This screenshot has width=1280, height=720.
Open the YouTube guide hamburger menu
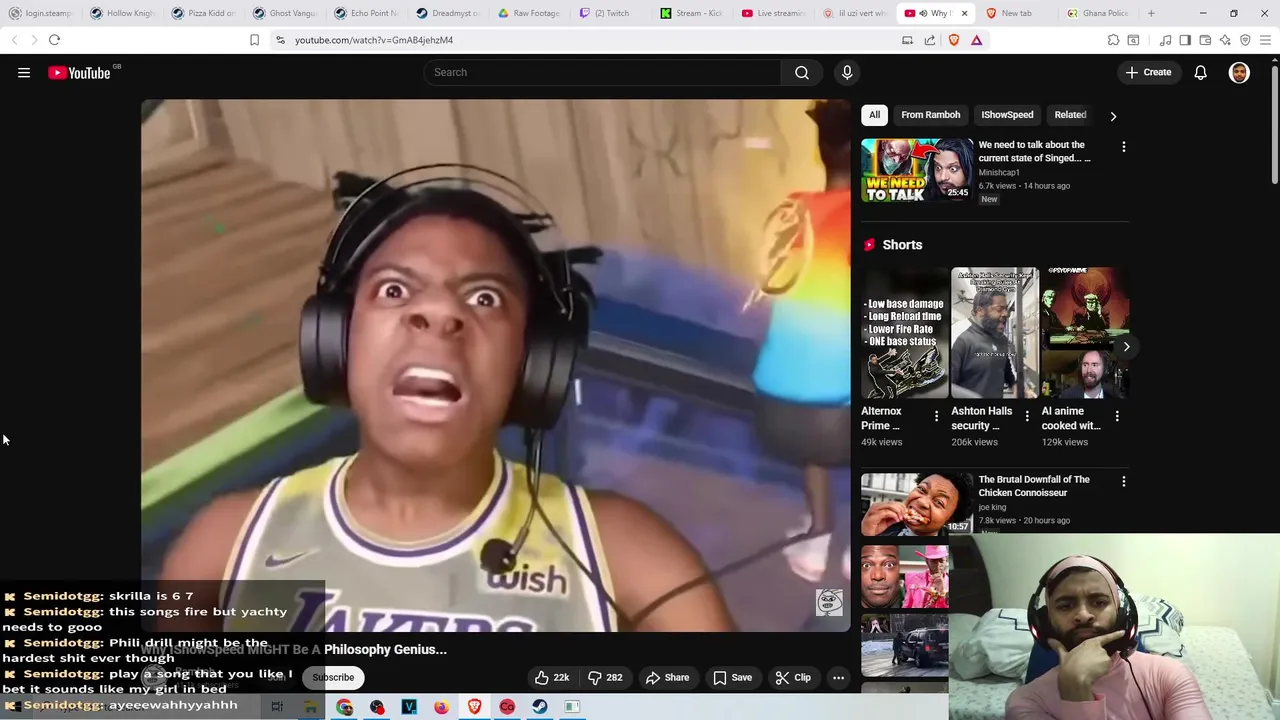click(24, 72)
